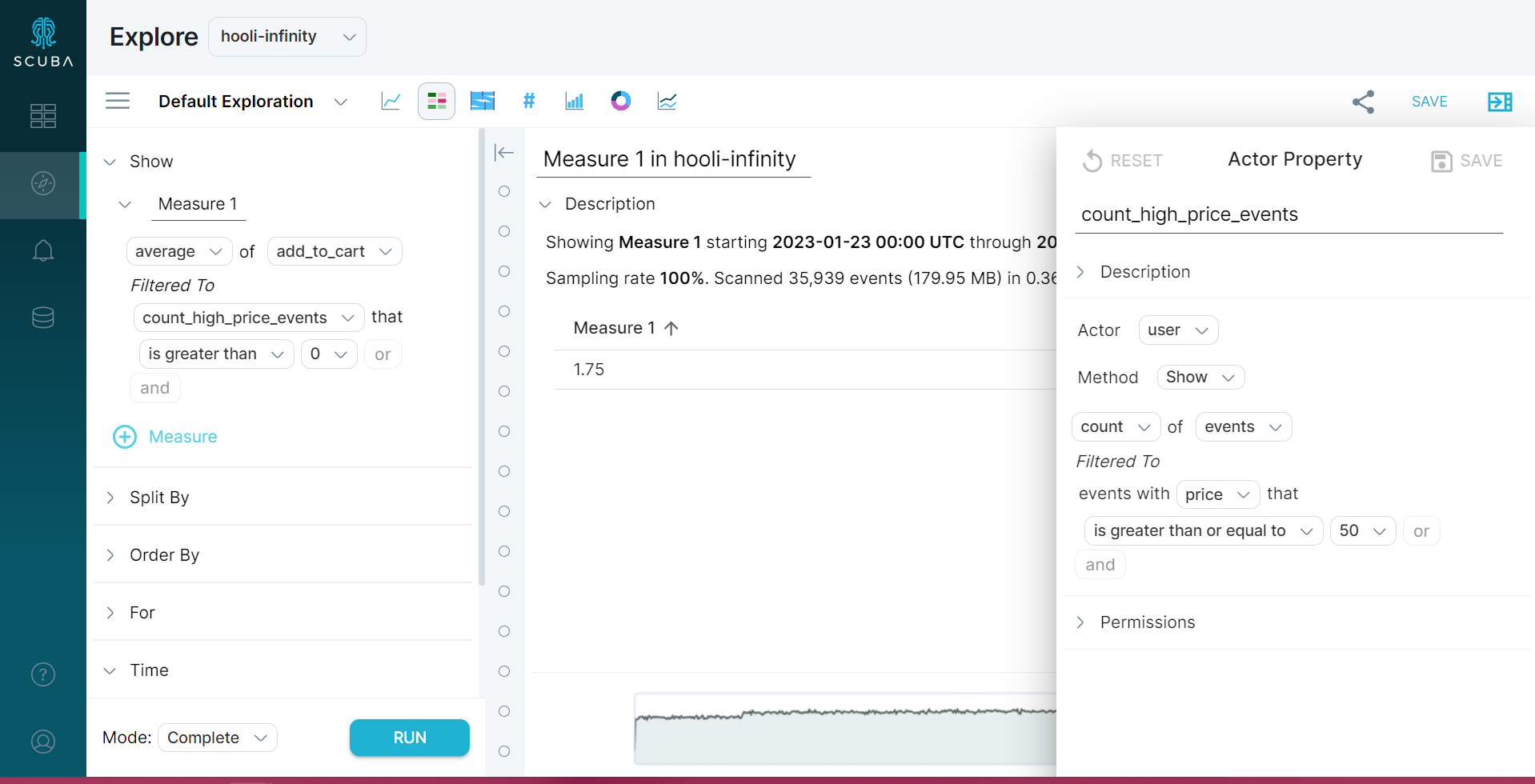Select the bar chart view icon
The width and height of the screenshot is (1535, 784).
575,101
